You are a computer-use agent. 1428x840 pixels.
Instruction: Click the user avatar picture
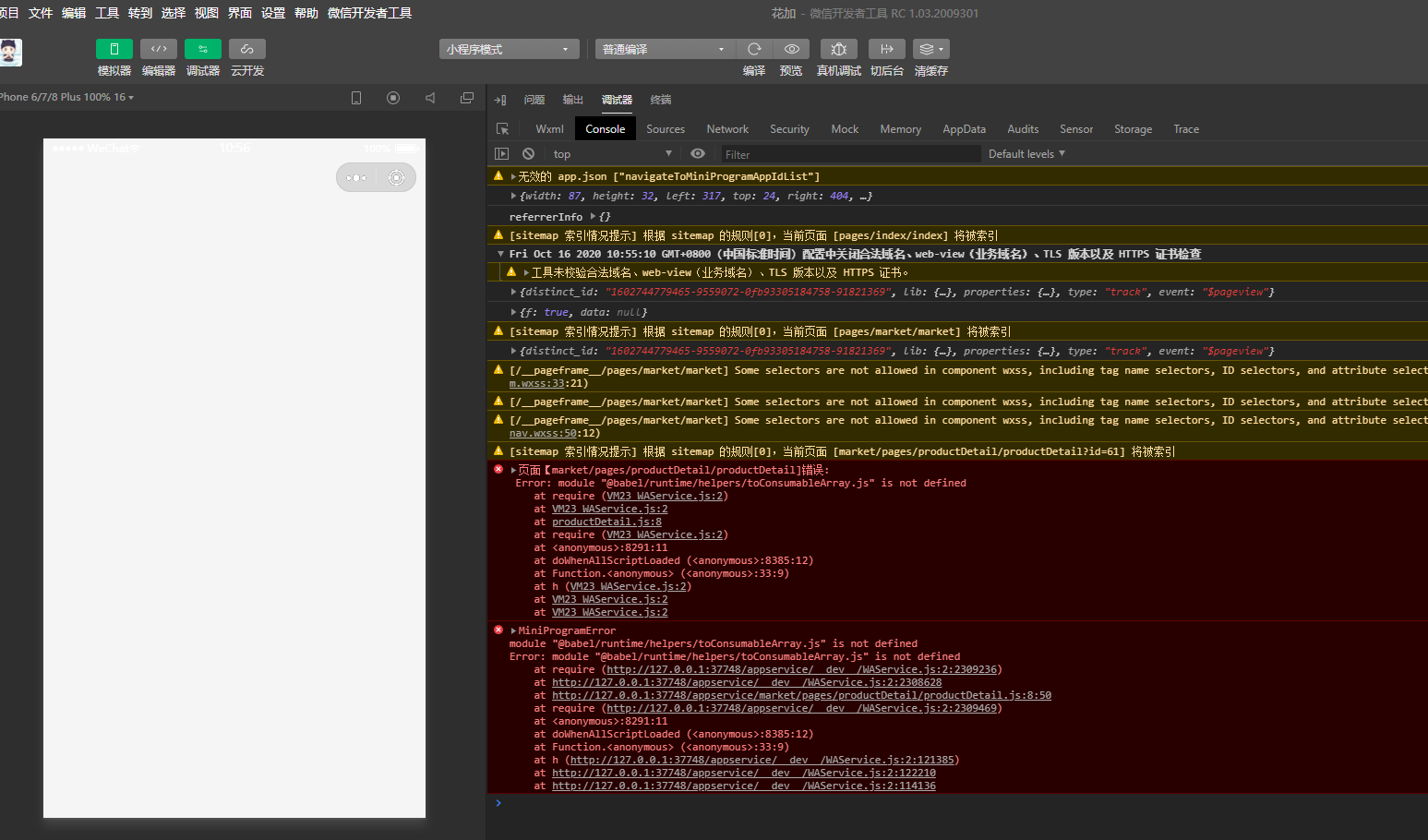pos(10,52)
